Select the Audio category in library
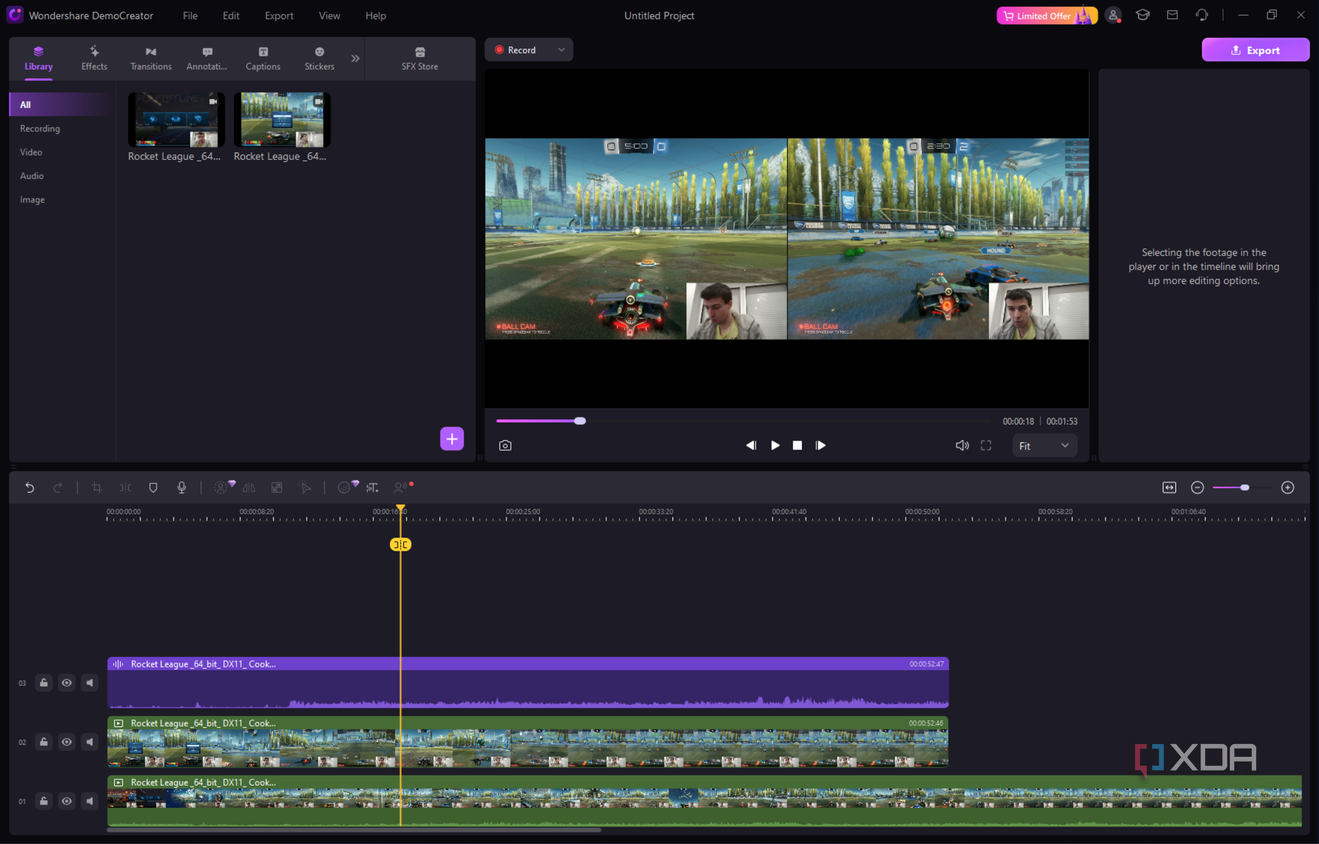Viewport: 1319px width, 844px height. pyautogui.click(x=32, y=176)
